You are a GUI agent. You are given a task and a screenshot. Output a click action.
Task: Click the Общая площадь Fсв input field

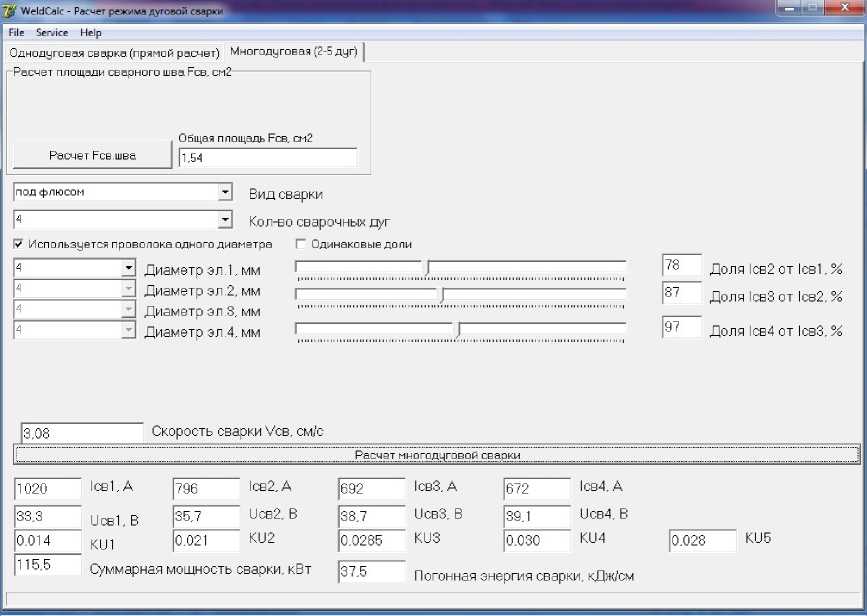click(266, 157)
